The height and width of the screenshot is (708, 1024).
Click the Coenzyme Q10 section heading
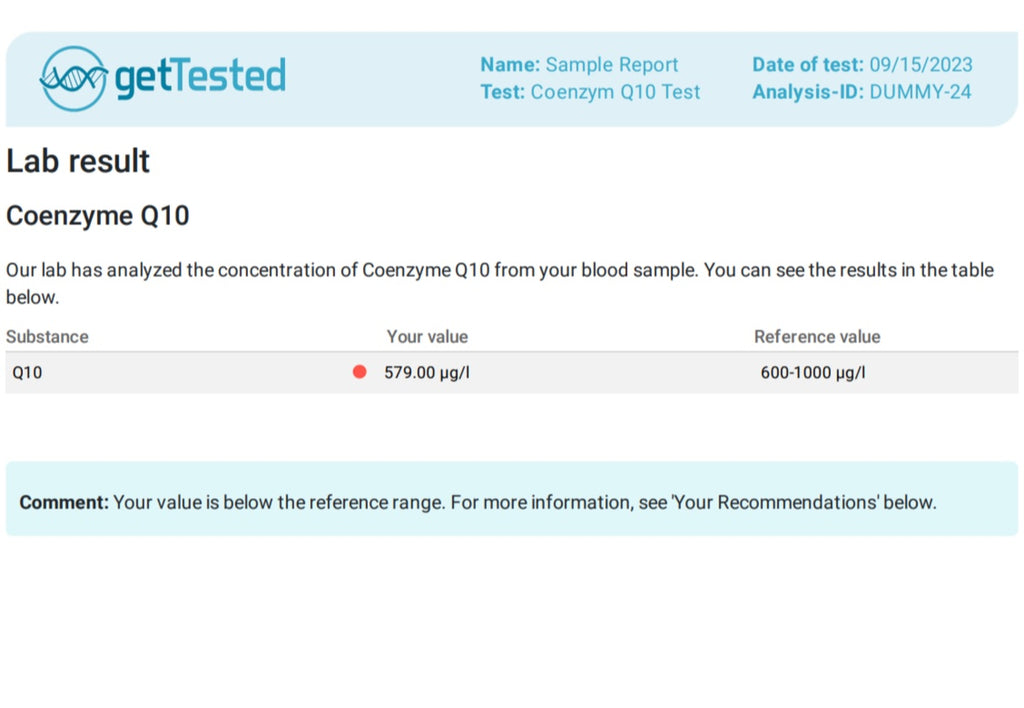pyautogui.click(x=98, y=215)
